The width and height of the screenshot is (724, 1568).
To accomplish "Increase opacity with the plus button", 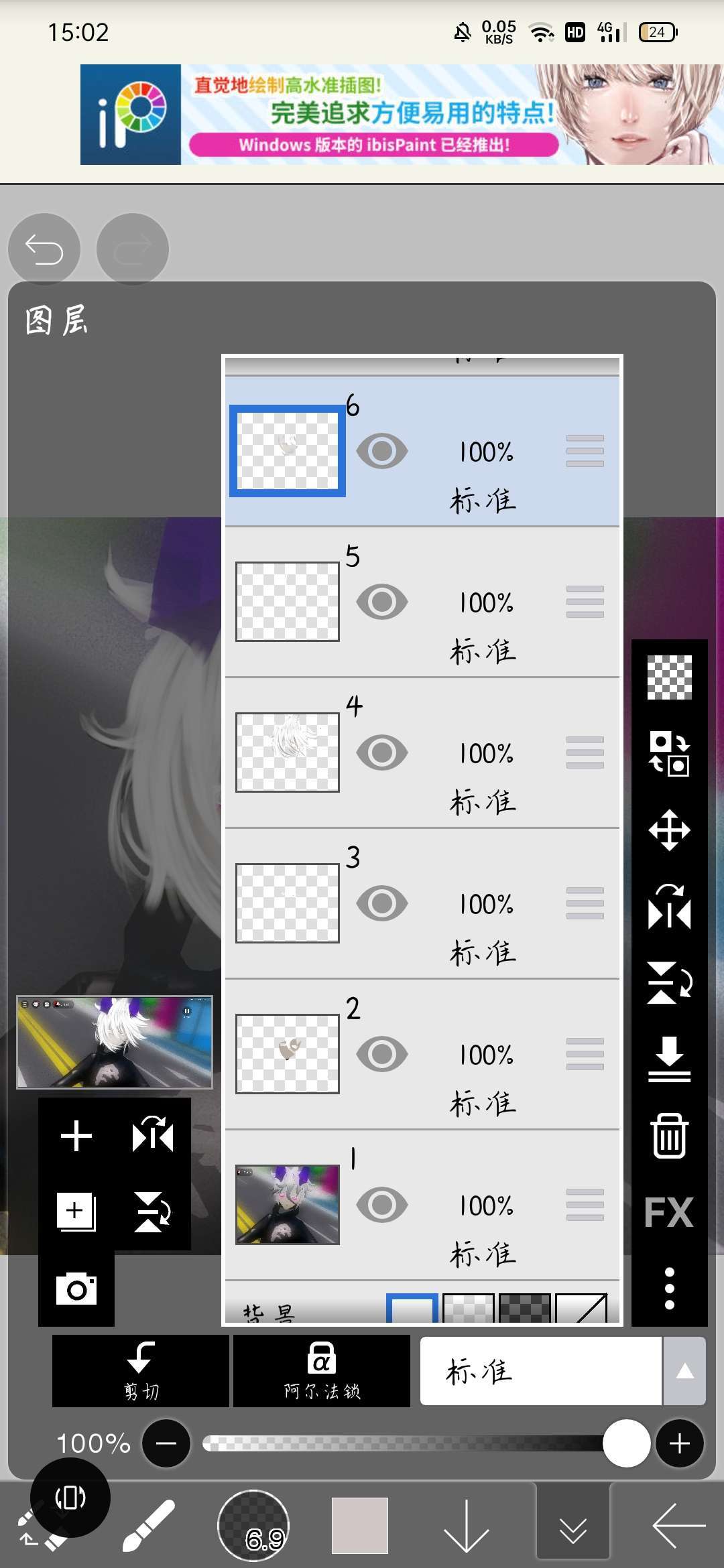I will tap(679, 1443).
